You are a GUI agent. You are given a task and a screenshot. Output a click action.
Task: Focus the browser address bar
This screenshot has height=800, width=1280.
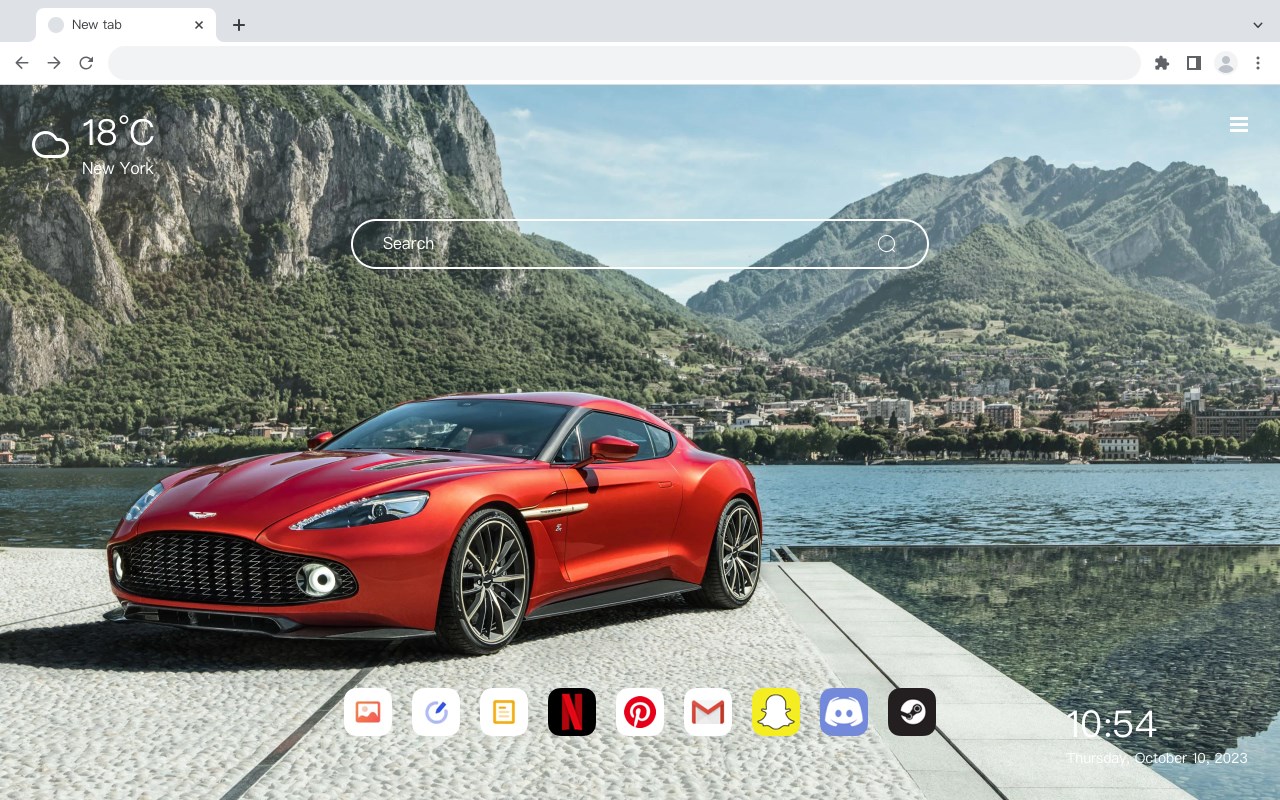click(x=624, y=63)
